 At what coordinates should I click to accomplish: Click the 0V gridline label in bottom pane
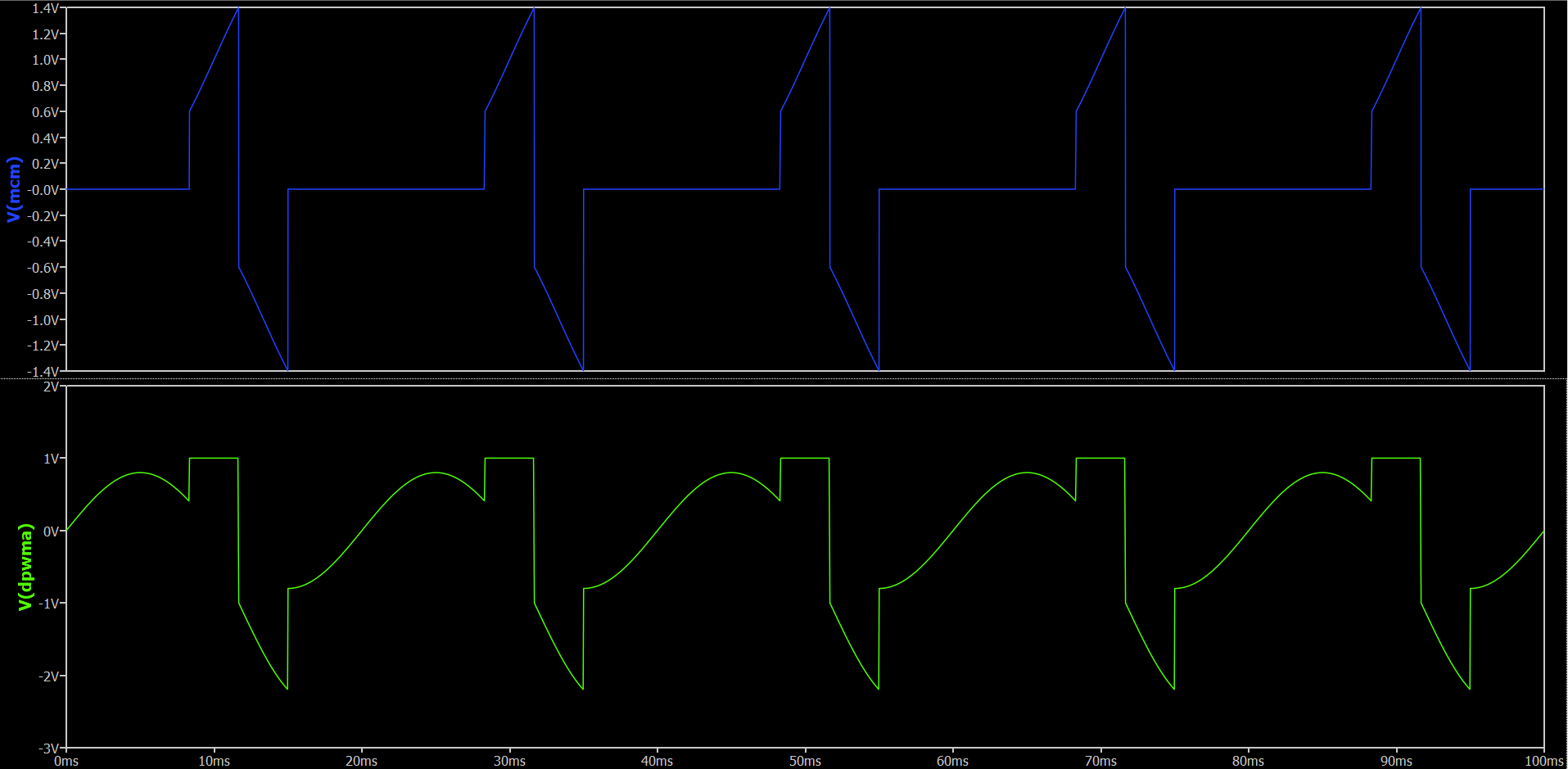pyautogui.click(x=52, y=530)
